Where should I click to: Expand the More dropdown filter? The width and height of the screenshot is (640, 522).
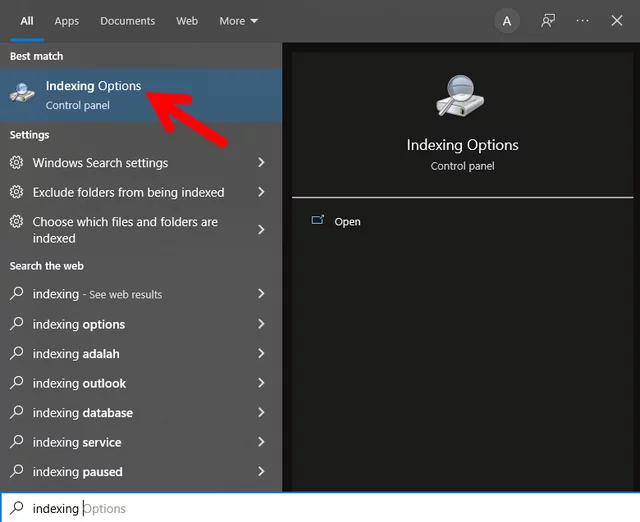point(238,21)
